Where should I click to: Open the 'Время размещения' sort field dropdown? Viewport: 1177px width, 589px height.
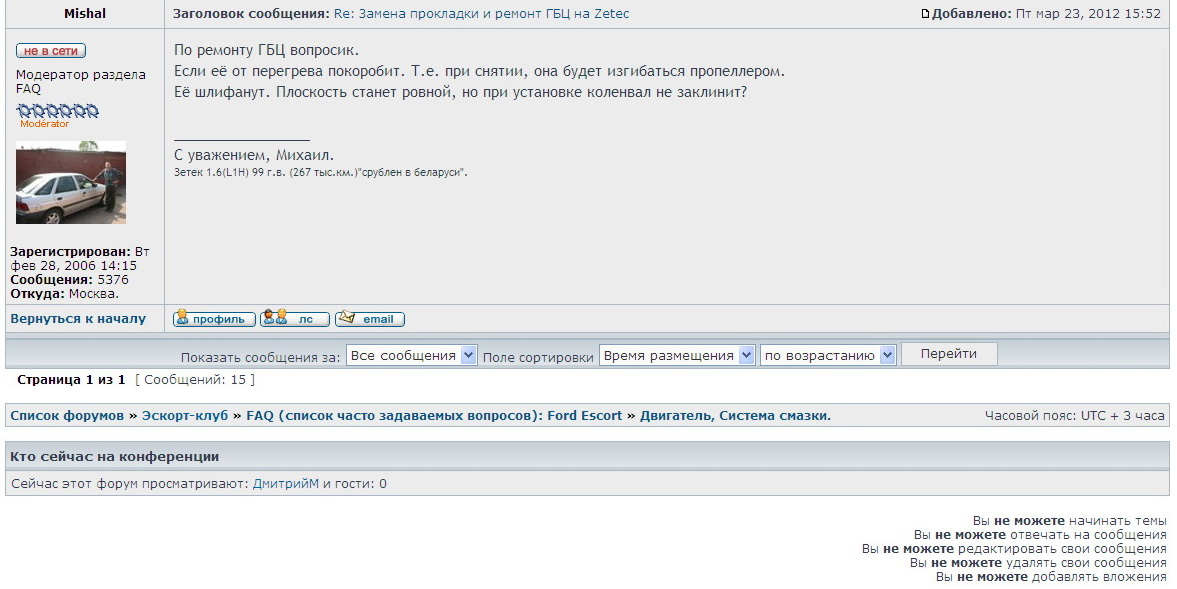677,356
